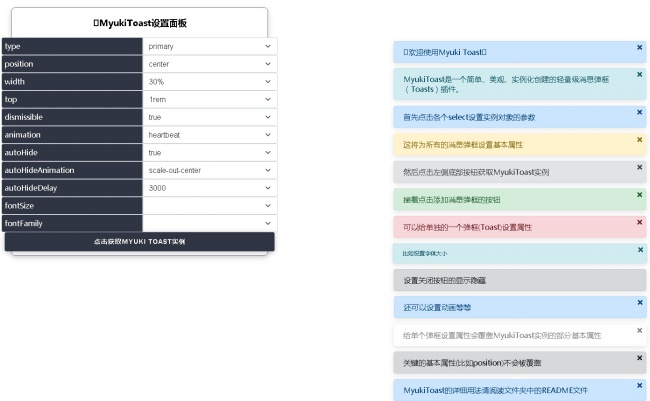Click the '点击获取MYUKI TOAST实例' button
Viewport: 650px width, 401px height.
click(139, 242)
